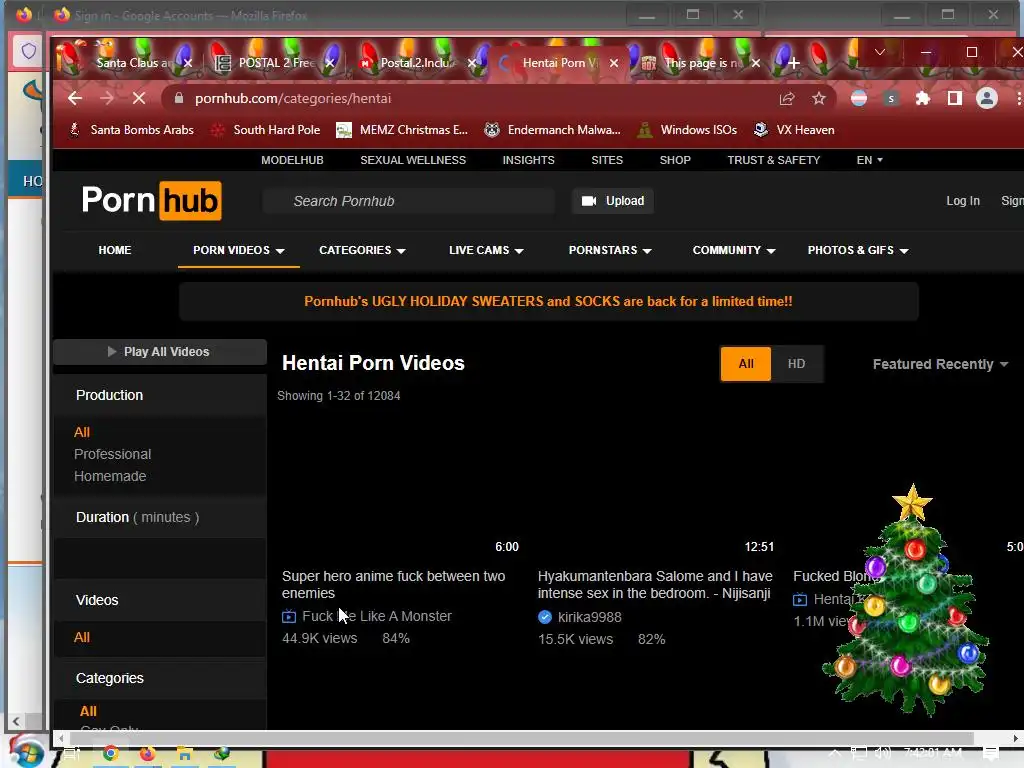
Task: Select All under the Videos filter
Action: [x=82, y=637]
